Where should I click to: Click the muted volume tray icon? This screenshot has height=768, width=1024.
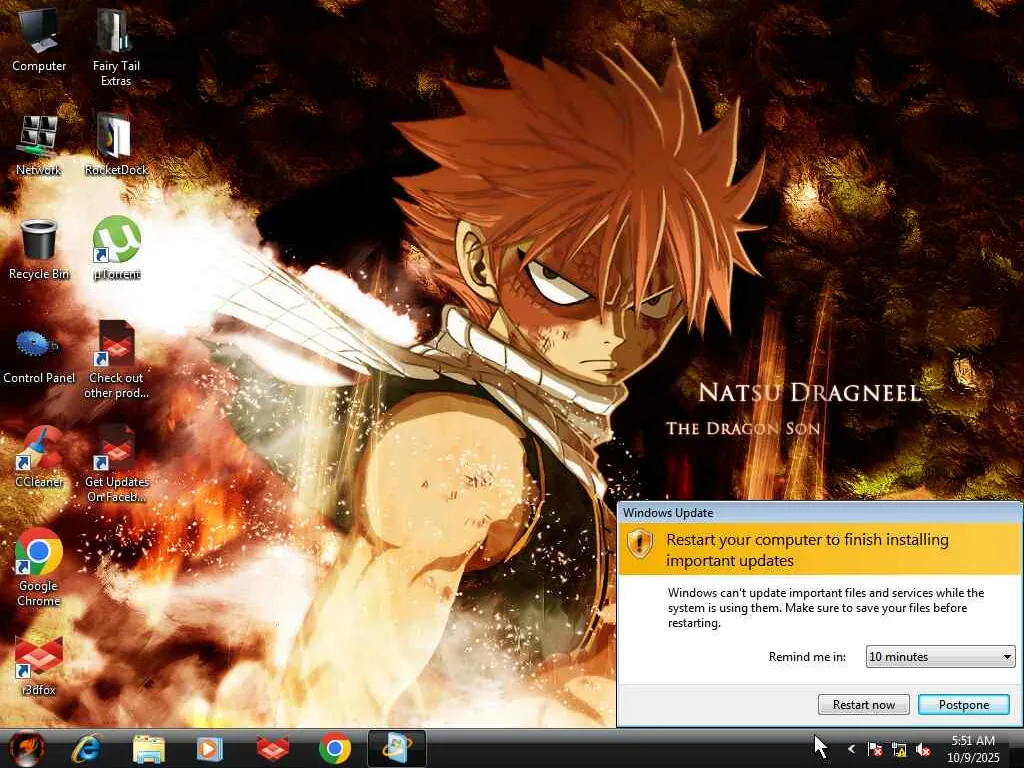pyautogui.click(x=923, y=749)
